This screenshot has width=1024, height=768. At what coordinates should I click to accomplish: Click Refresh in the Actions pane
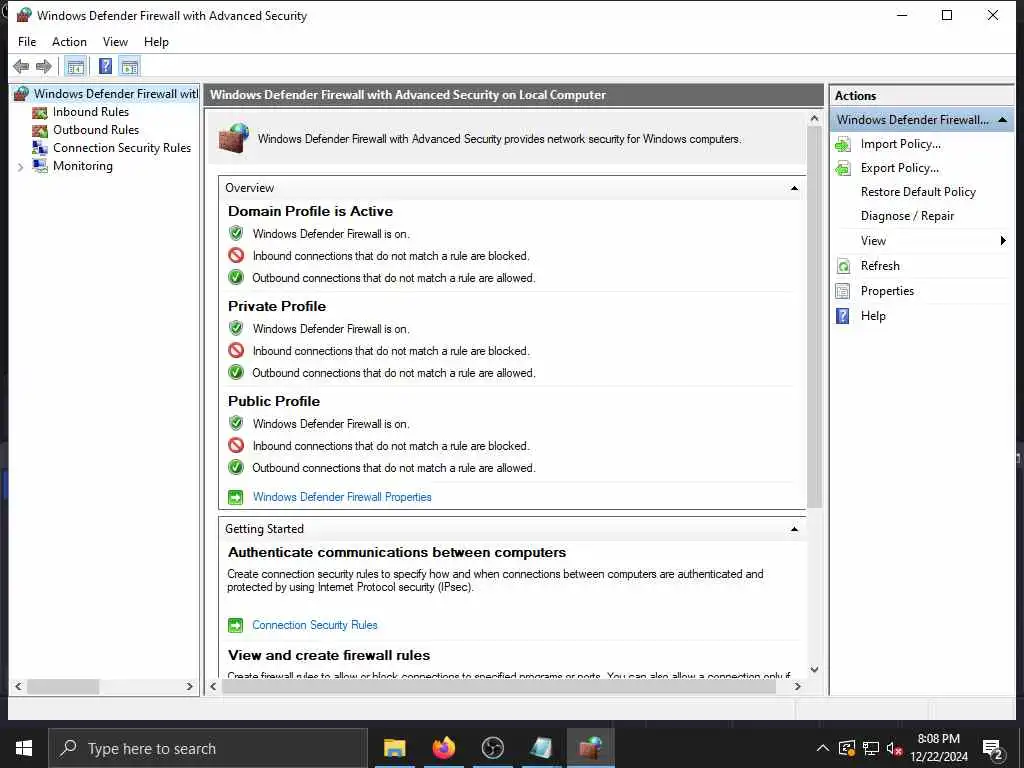(880, 266)
